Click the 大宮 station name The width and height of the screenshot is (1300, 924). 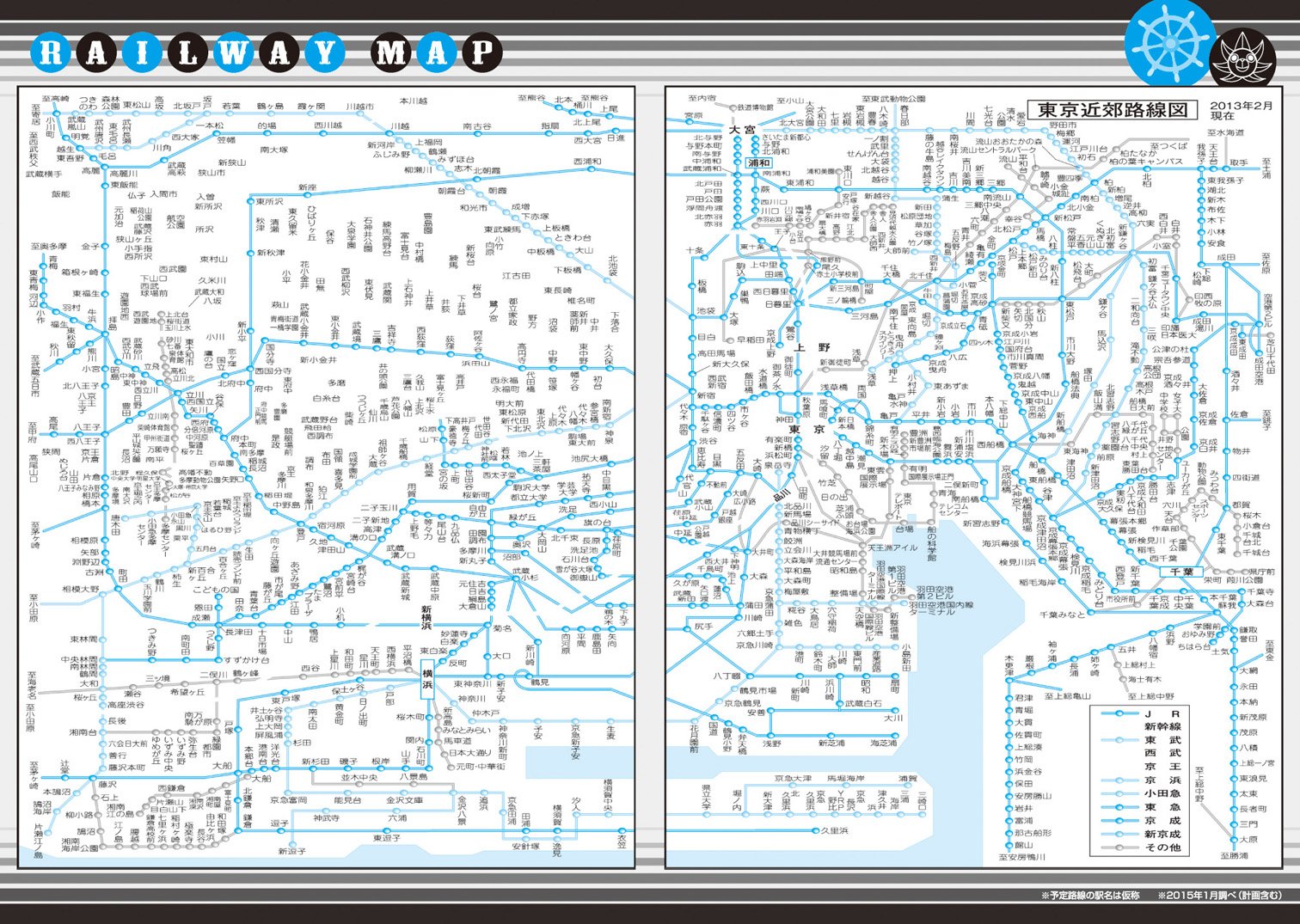click(740, 130)
